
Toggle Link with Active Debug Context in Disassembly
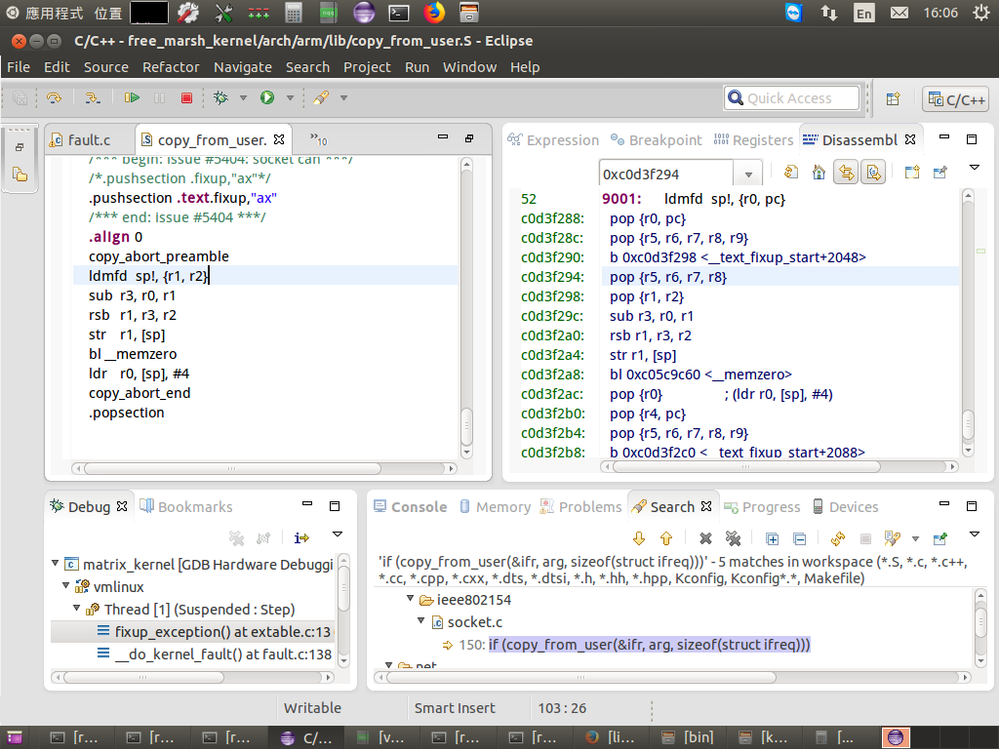click(846, 172)
